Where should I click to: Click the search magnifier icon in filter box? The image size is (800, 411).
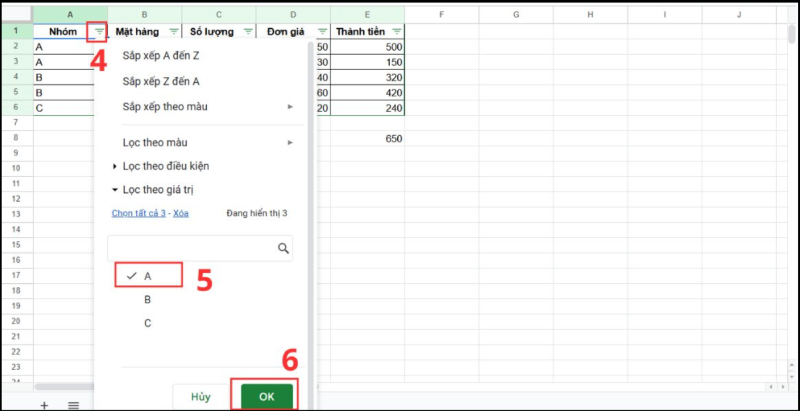click(283, 248)
